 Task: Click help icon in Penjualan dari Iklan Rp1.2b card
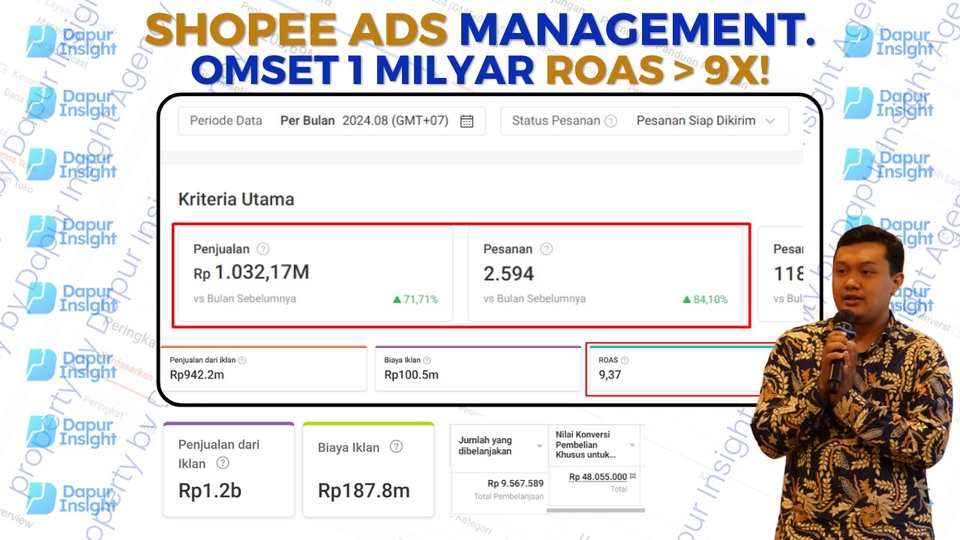223,463
